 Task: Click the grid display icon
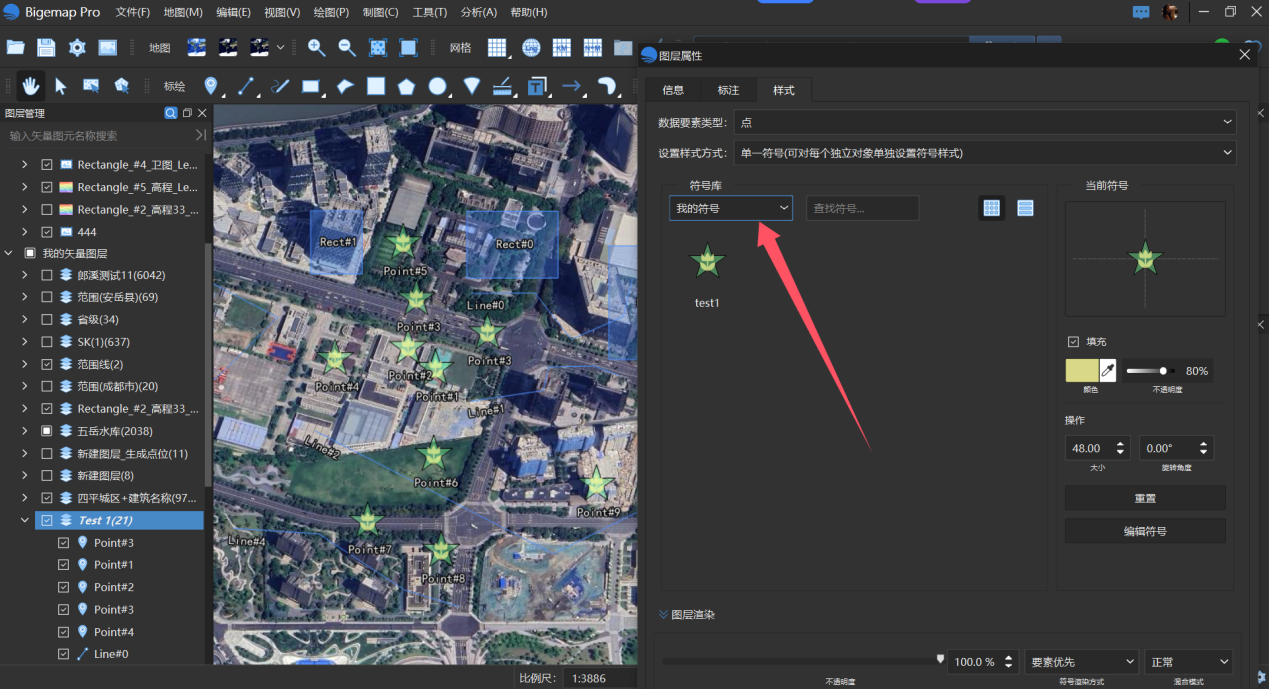[497, 47]
